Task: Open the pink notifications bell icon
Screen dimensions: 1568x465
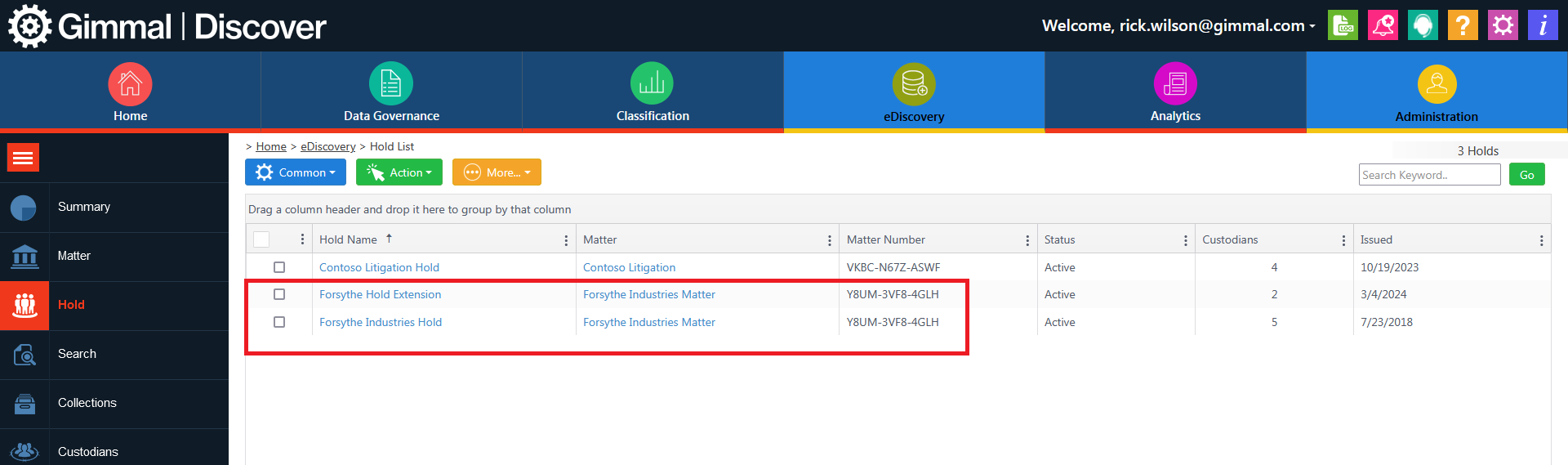Action: [1383, 25]
